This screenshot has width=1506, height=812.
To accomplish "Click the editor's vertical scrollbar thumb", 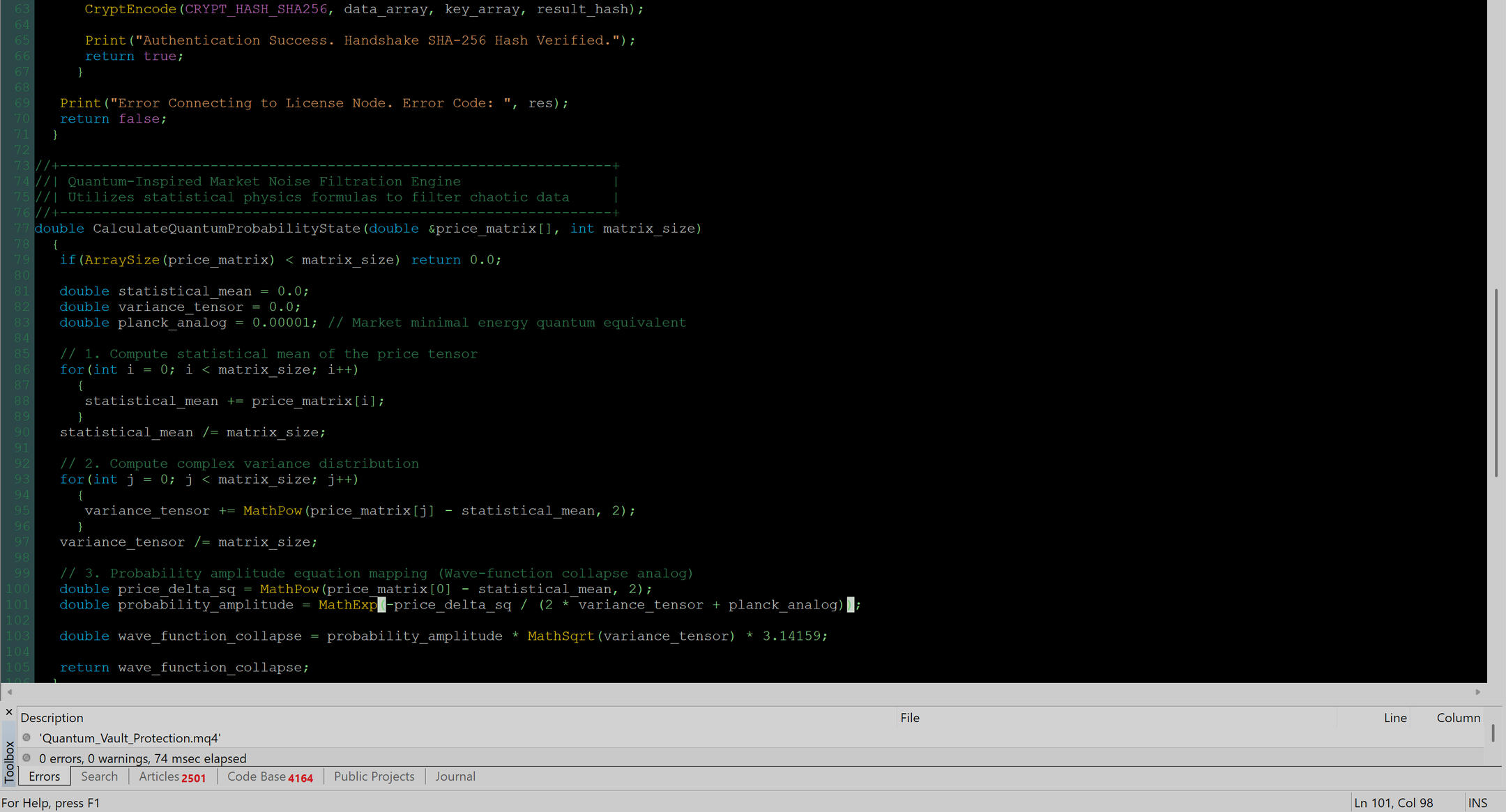I will click(x=1496, y=383).
